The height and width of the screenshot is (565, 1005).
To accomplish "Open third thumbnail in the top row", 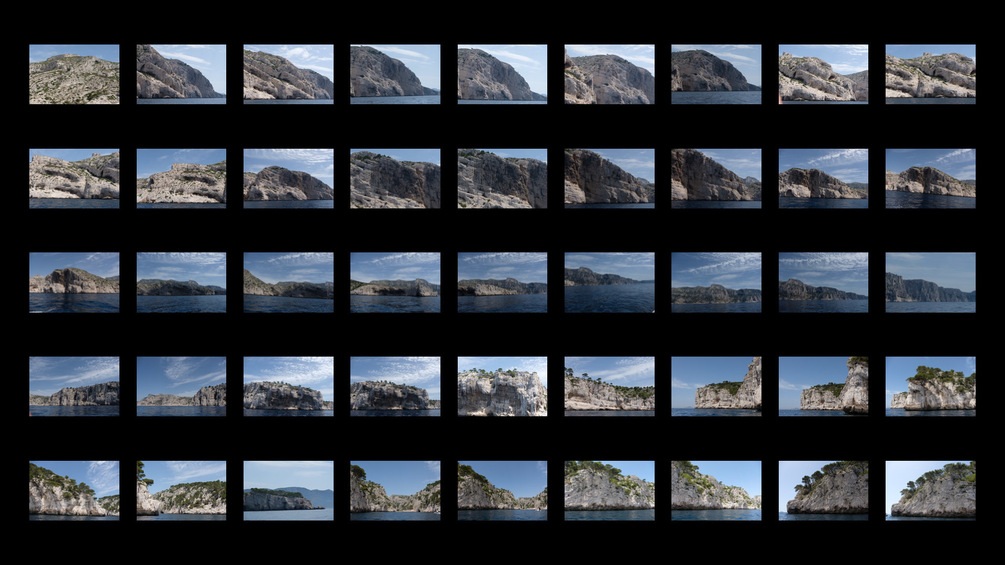I will [x=288, y=74].
